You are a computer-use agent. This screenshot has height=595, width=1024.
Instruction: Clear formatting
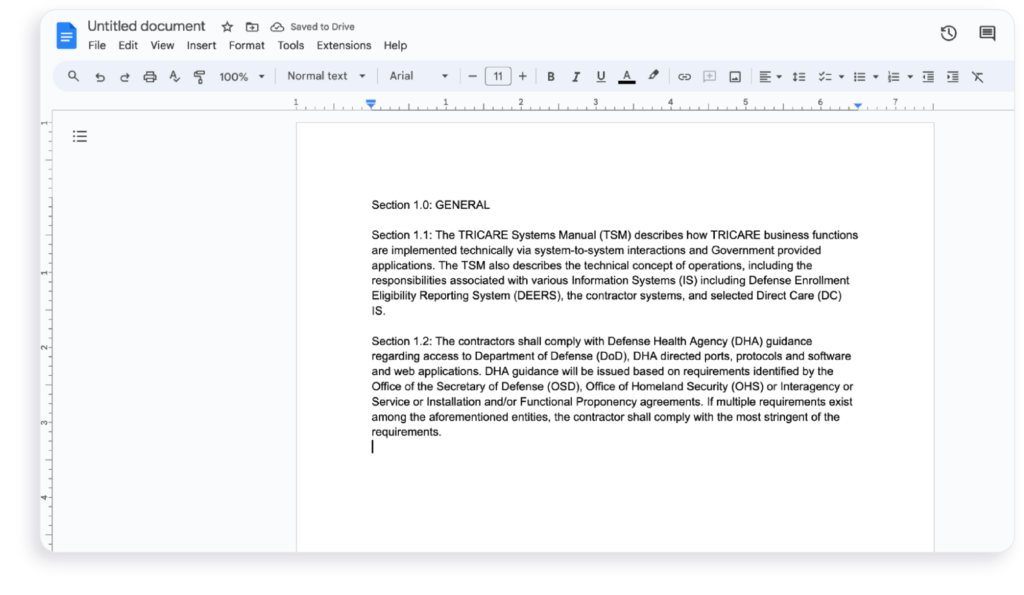coord(978,77)
